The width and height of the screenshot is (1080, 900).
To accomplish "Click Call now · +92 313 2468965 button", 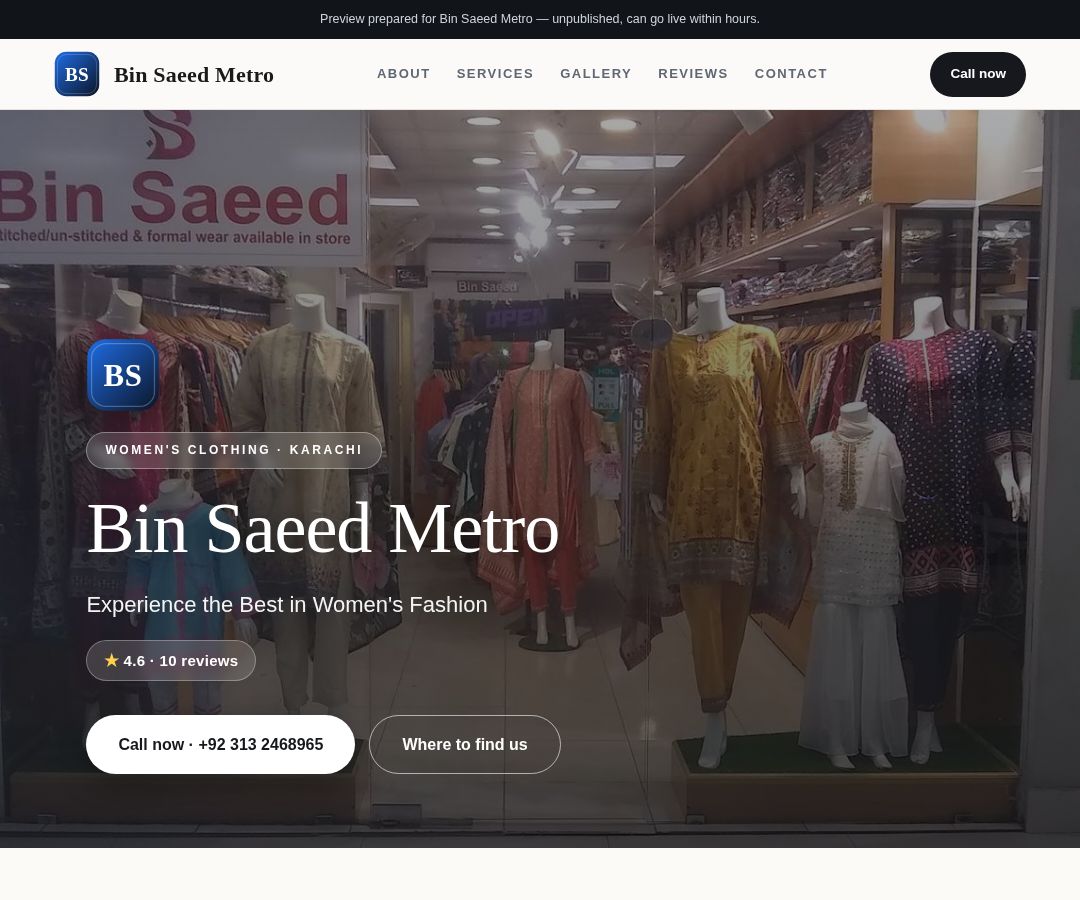I will (x=220, y=744).
